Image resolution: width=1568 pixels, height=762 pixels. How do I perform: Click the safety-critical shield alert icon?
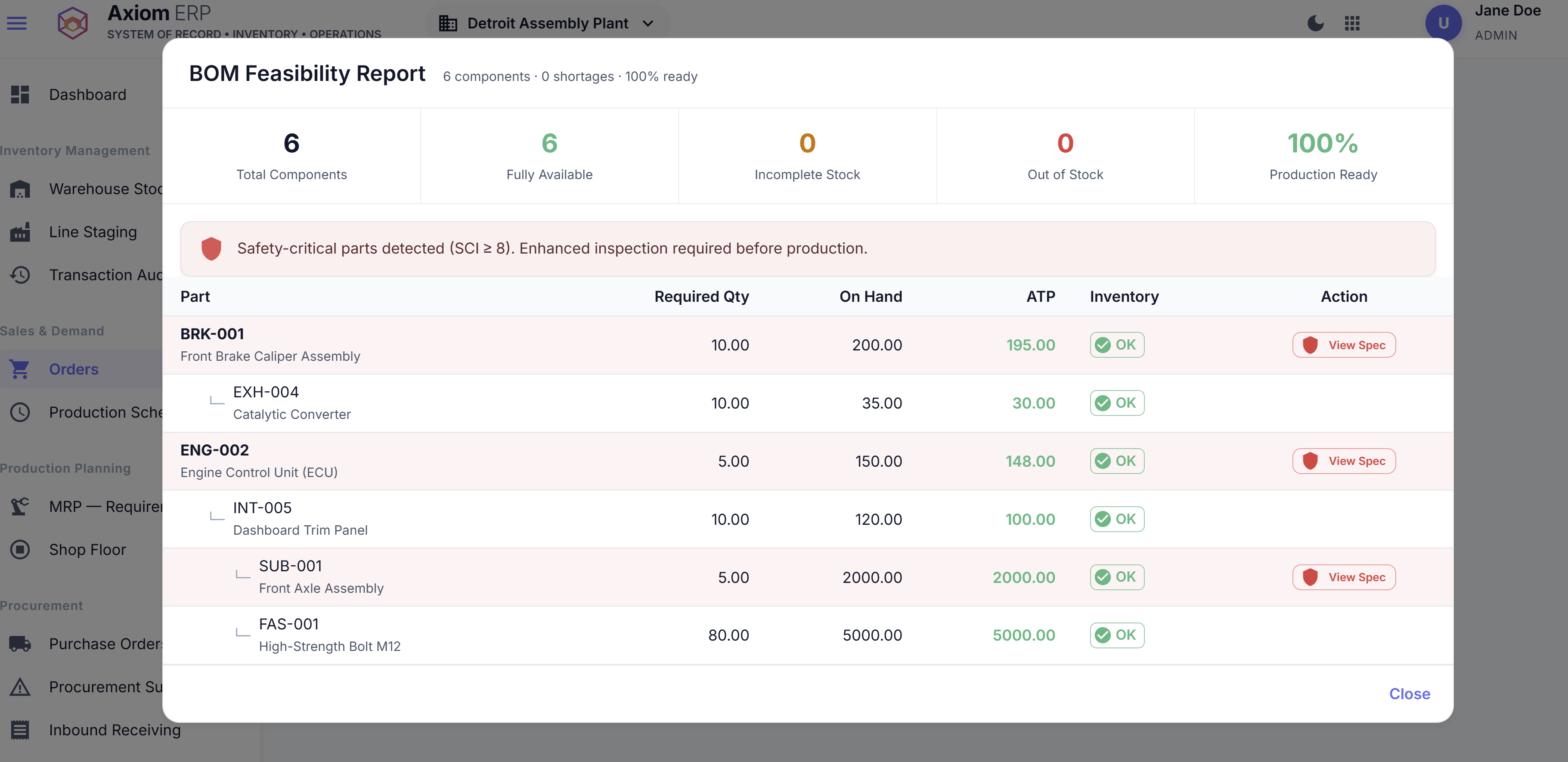pos(211,248)
